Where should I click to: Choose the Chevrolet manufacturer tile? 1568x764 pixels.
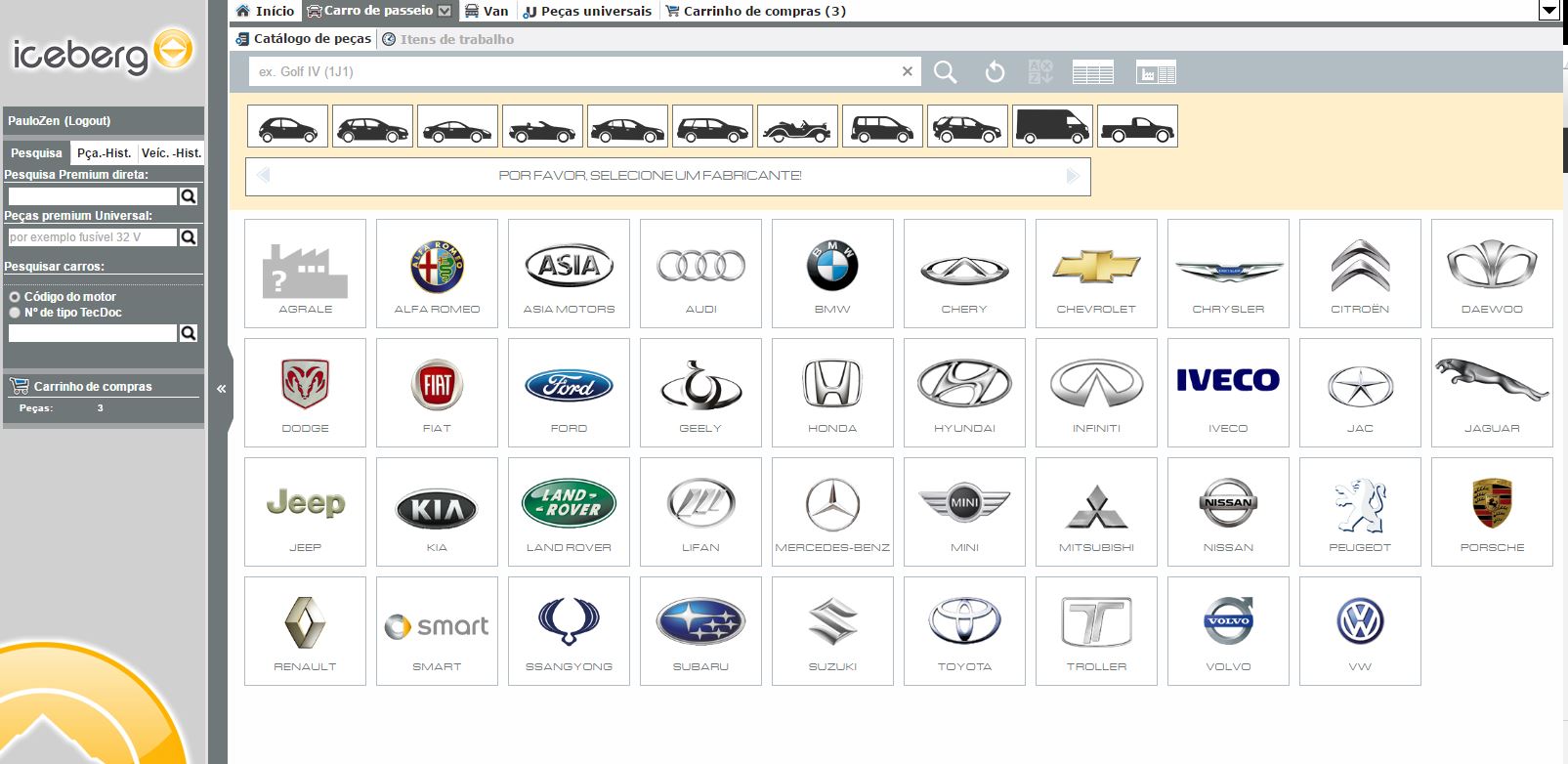pyautogui.click(x=1096, y=274)
